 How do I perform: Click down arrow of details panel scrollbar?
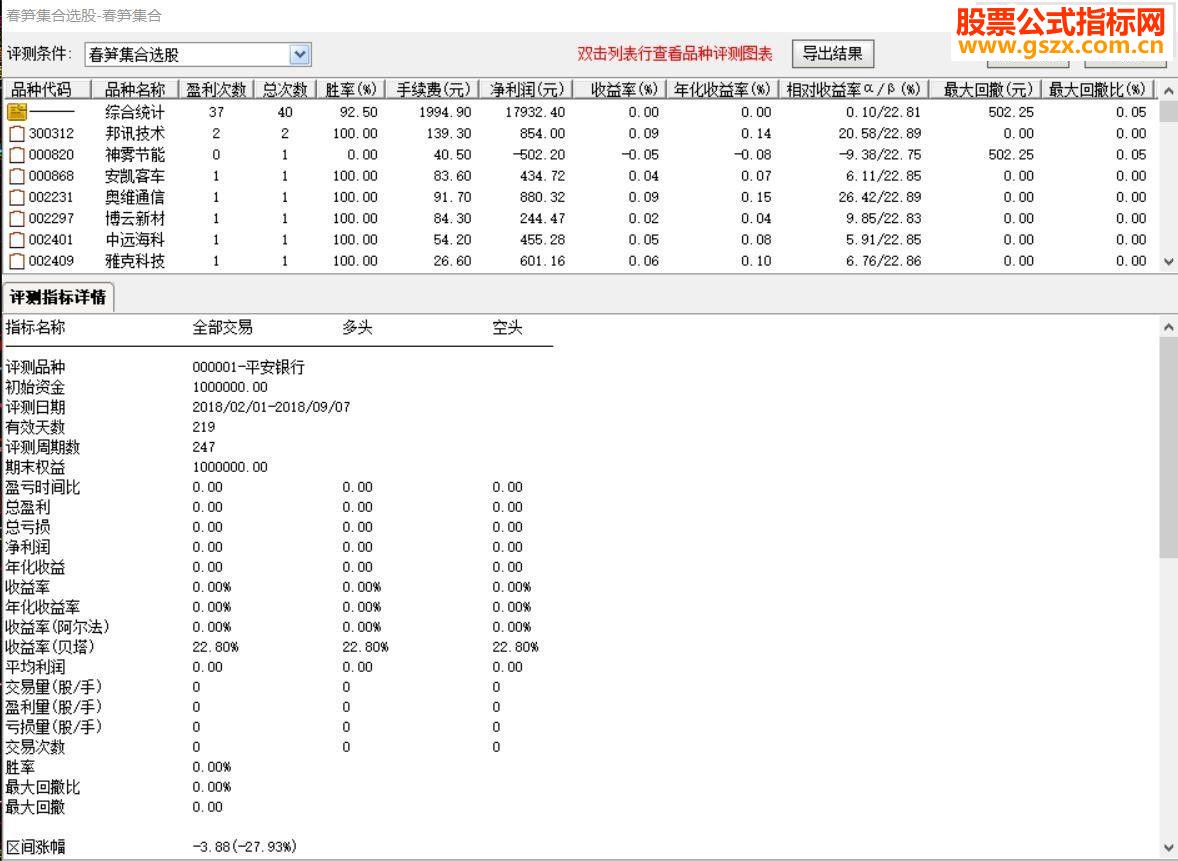point(1168,847)
